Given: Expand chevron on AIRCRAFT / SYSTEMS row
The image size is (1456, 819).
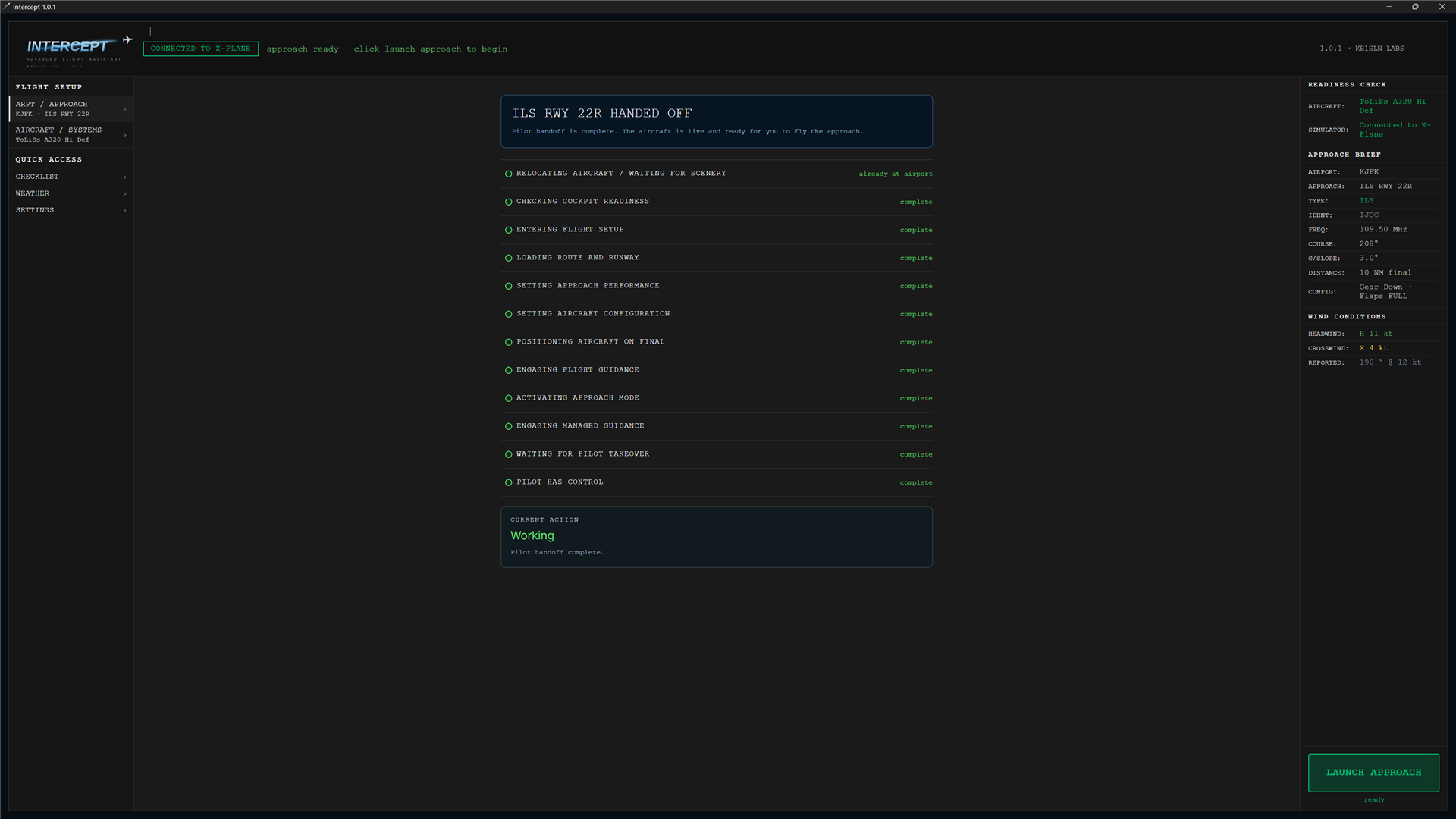Looking at the screenshot, I should [x=125, y=135].
